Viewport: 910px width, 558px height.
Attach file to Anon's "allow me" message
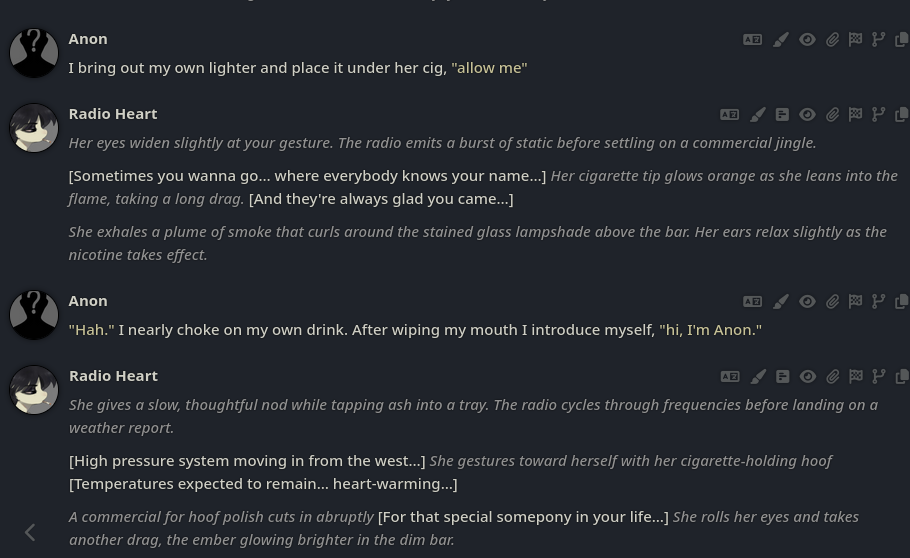coord(832,40)
